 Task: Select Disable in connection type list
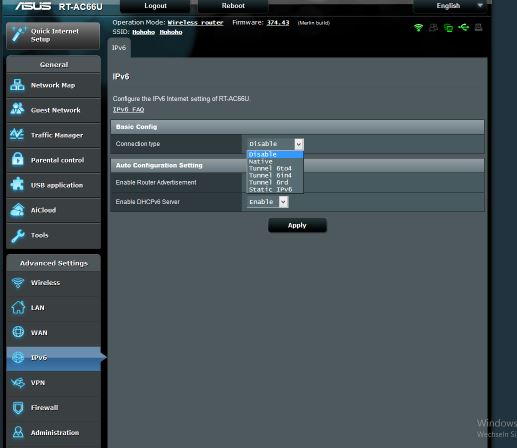coord(275,154)
